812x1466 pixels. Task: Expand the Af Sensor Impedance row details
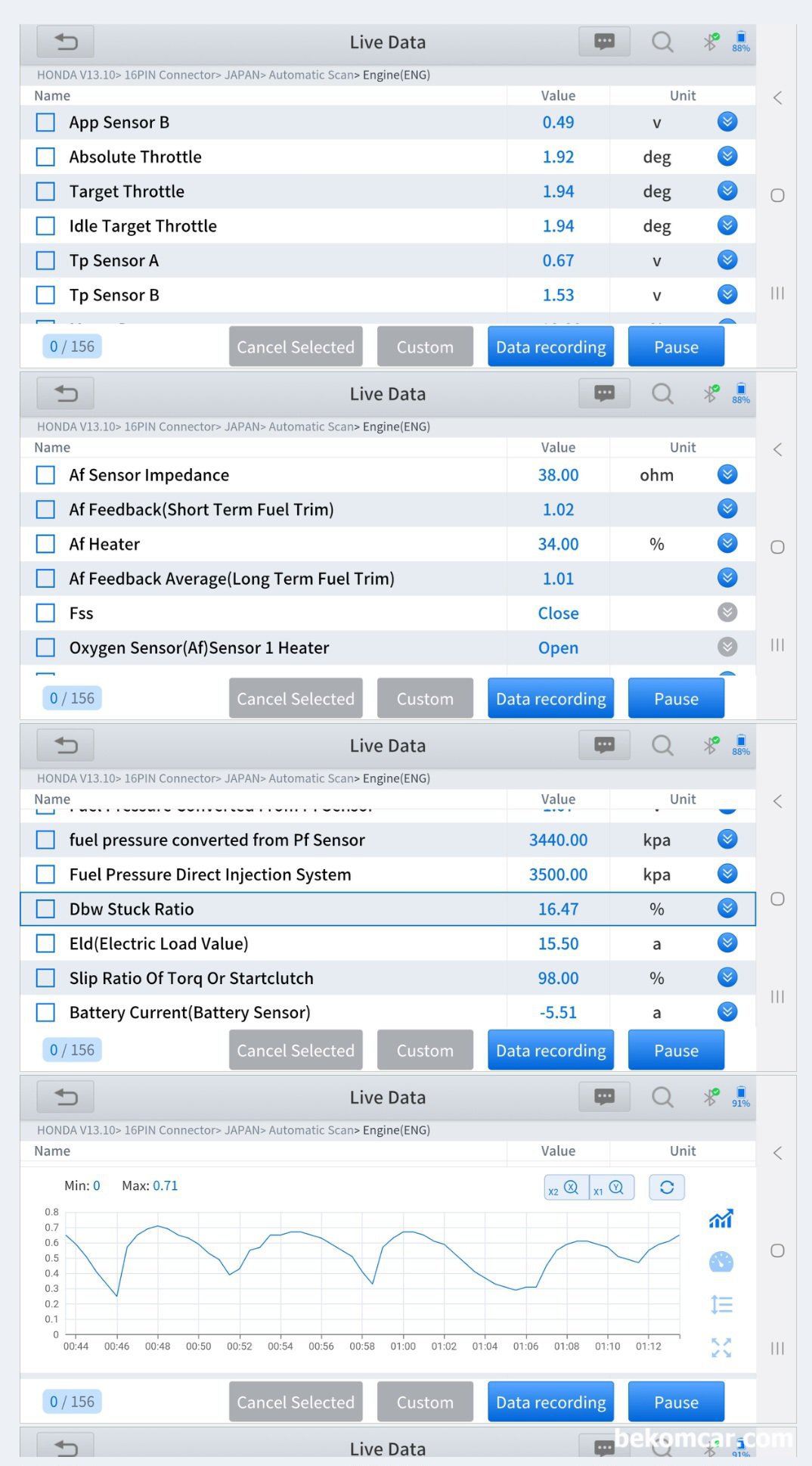click(x=727, y=475)
